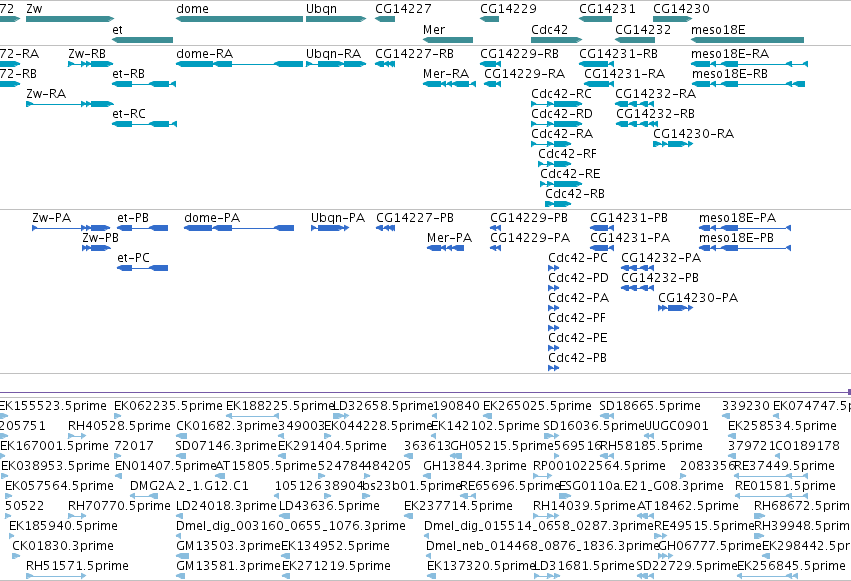The width and height of the screenshot is (851, 581).
Task: Click the CG14229-RA transcript label
Action: click(x=524, y=74)
